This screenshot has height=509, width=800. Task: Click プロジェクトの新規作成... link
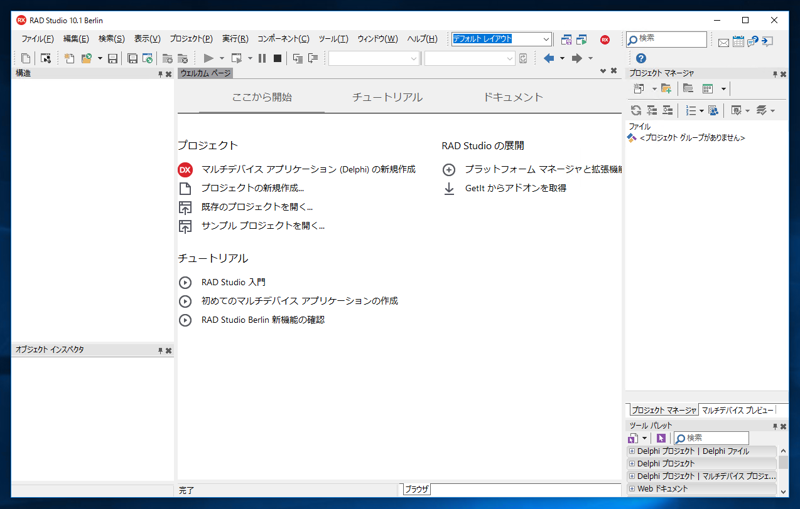[253, 188]
